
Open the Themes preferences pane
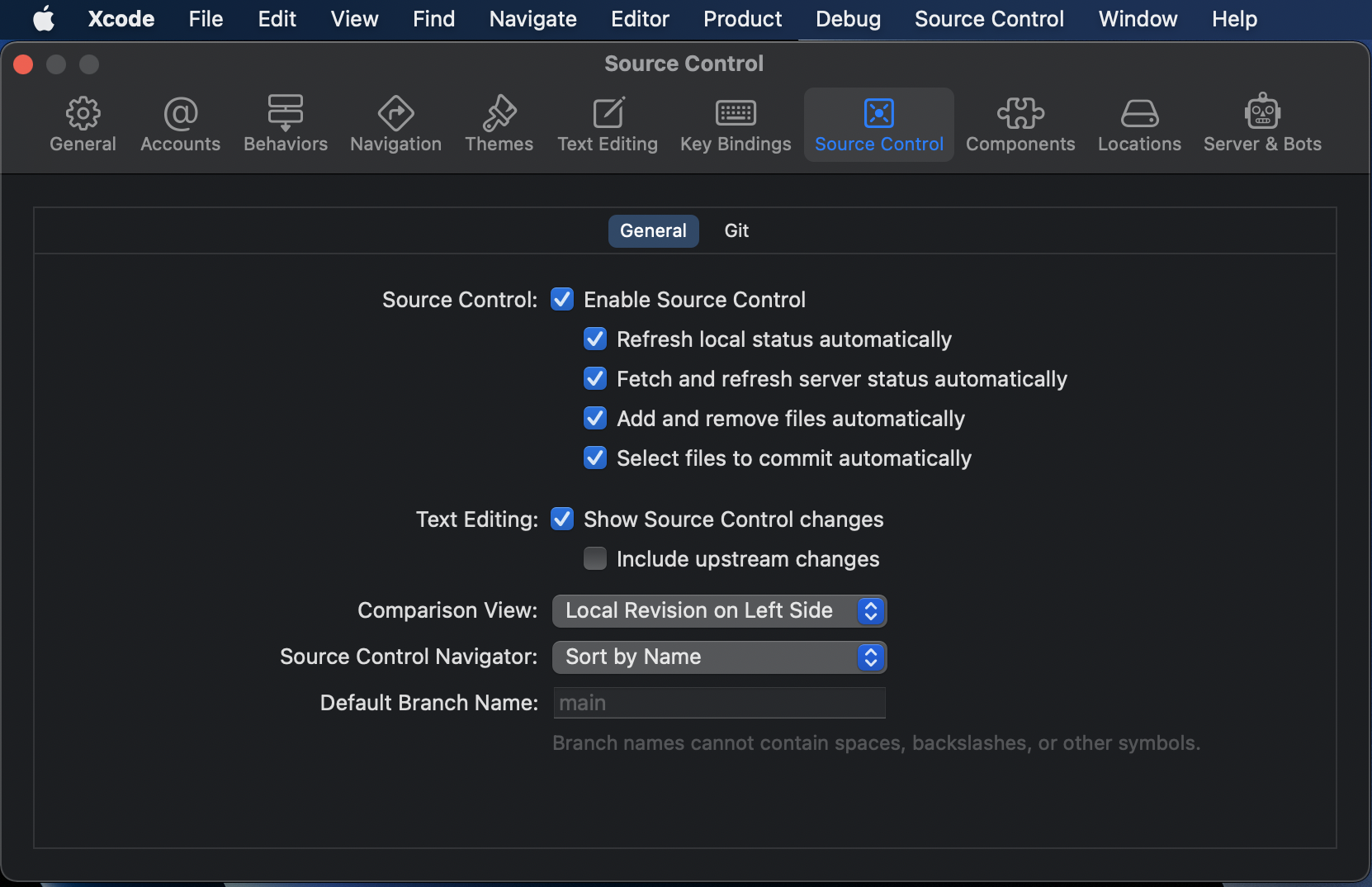click(x=499, y=124)
